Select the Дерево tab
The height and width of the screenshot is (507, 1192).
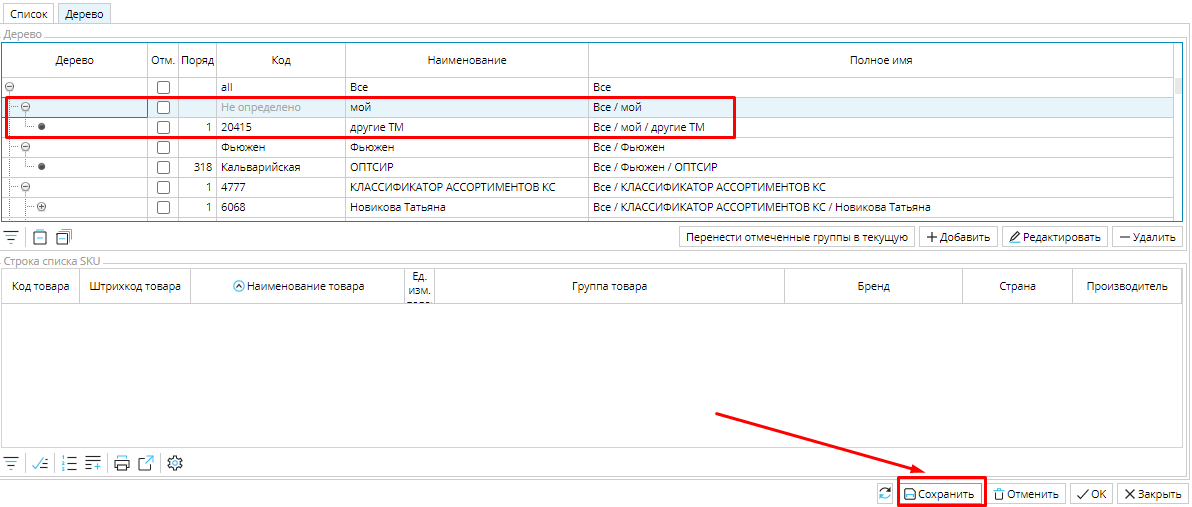[84, 14]
